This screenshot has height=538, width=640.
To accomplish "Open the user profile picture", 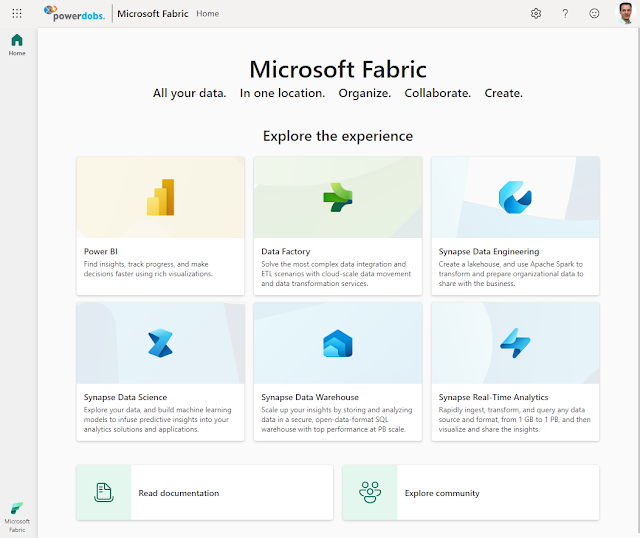I will tap(625, 13).
